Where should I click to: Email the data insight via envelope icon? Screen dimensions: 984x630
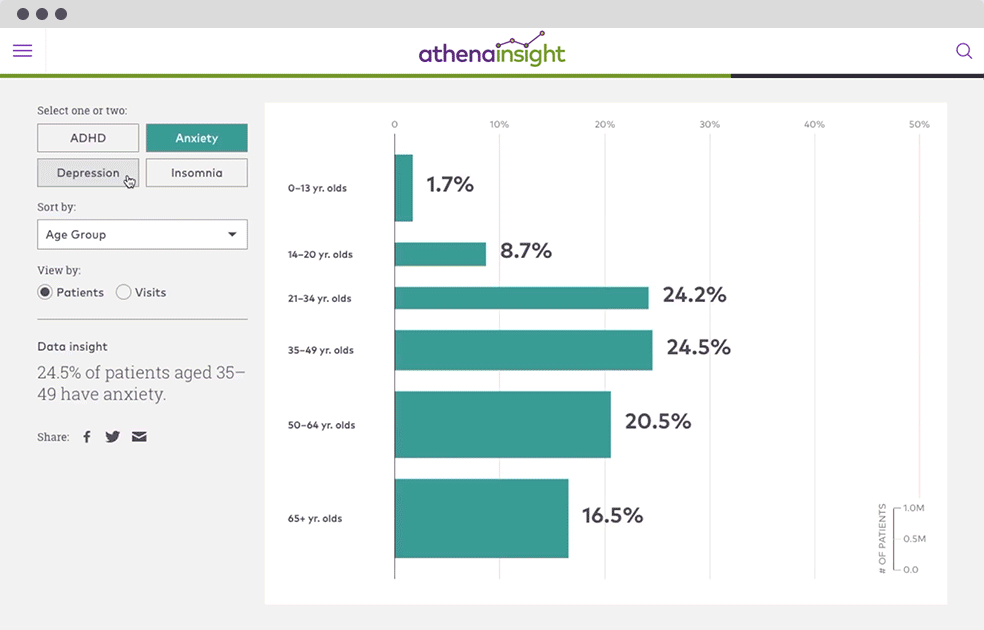tap(139, 436)
